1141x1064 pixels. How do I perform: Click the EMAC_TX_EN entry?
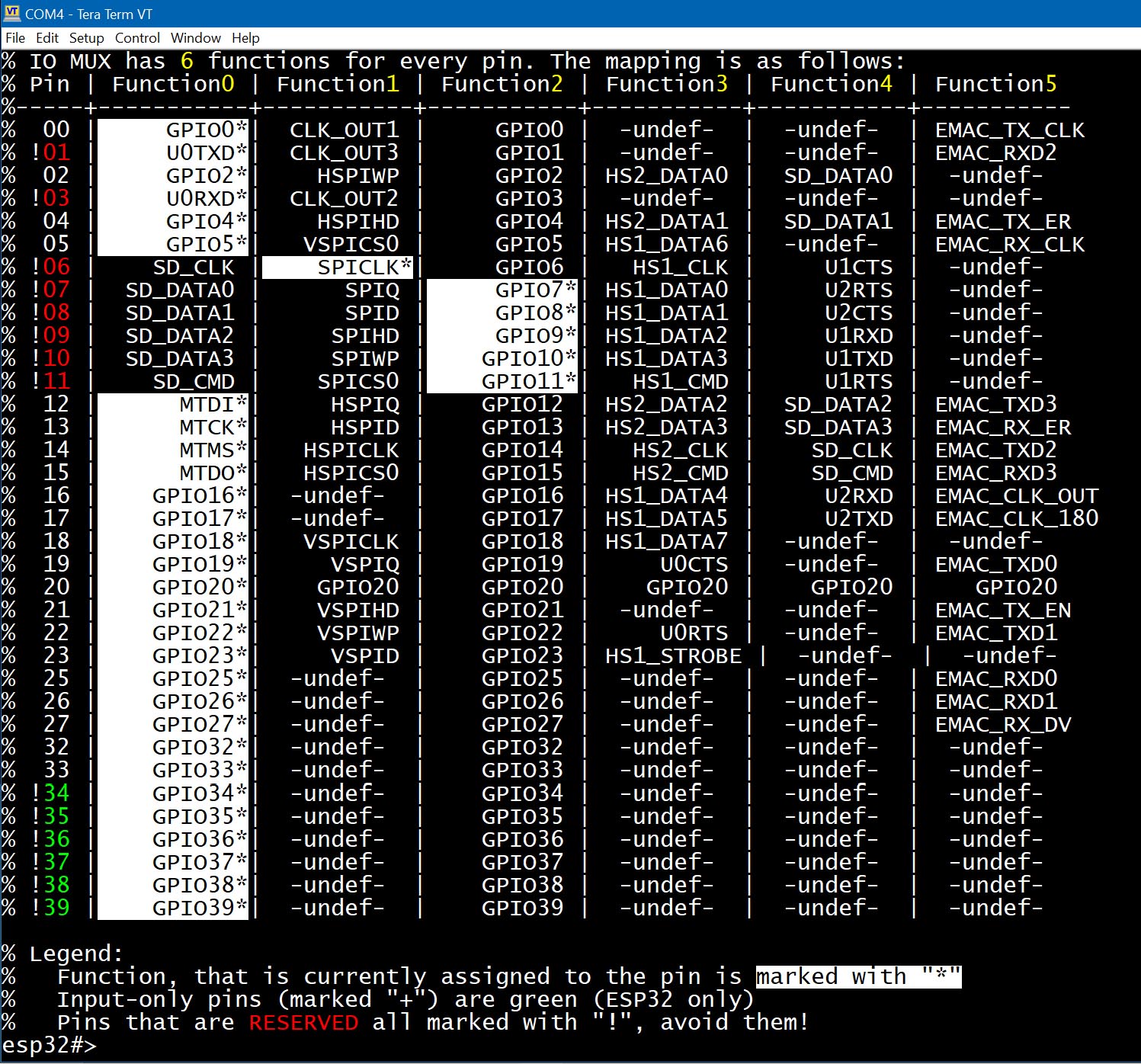1002,611
